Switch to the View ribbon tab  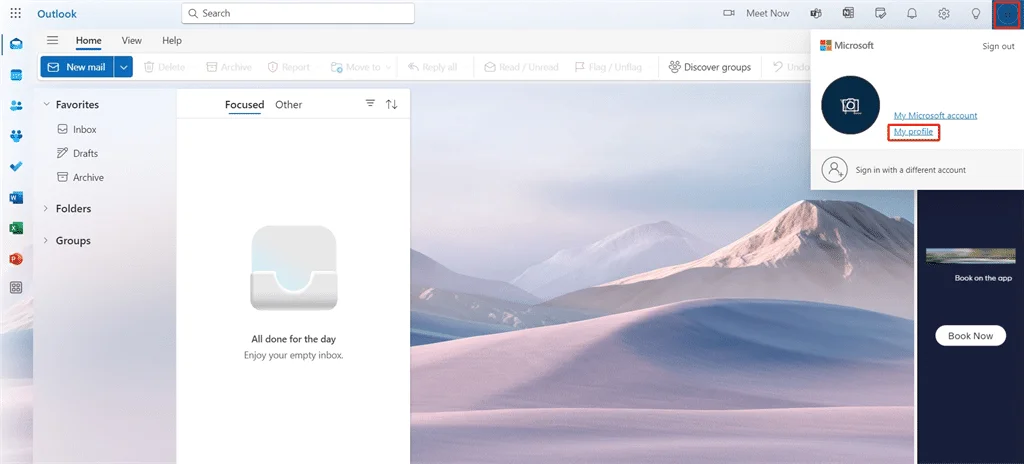coord(131,41)
